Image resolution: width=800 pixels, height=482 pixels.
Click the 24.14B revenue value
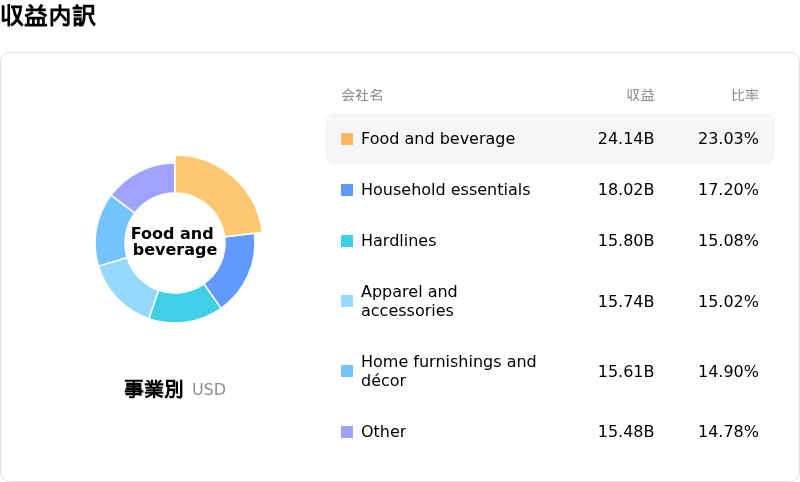click(626, 139)
